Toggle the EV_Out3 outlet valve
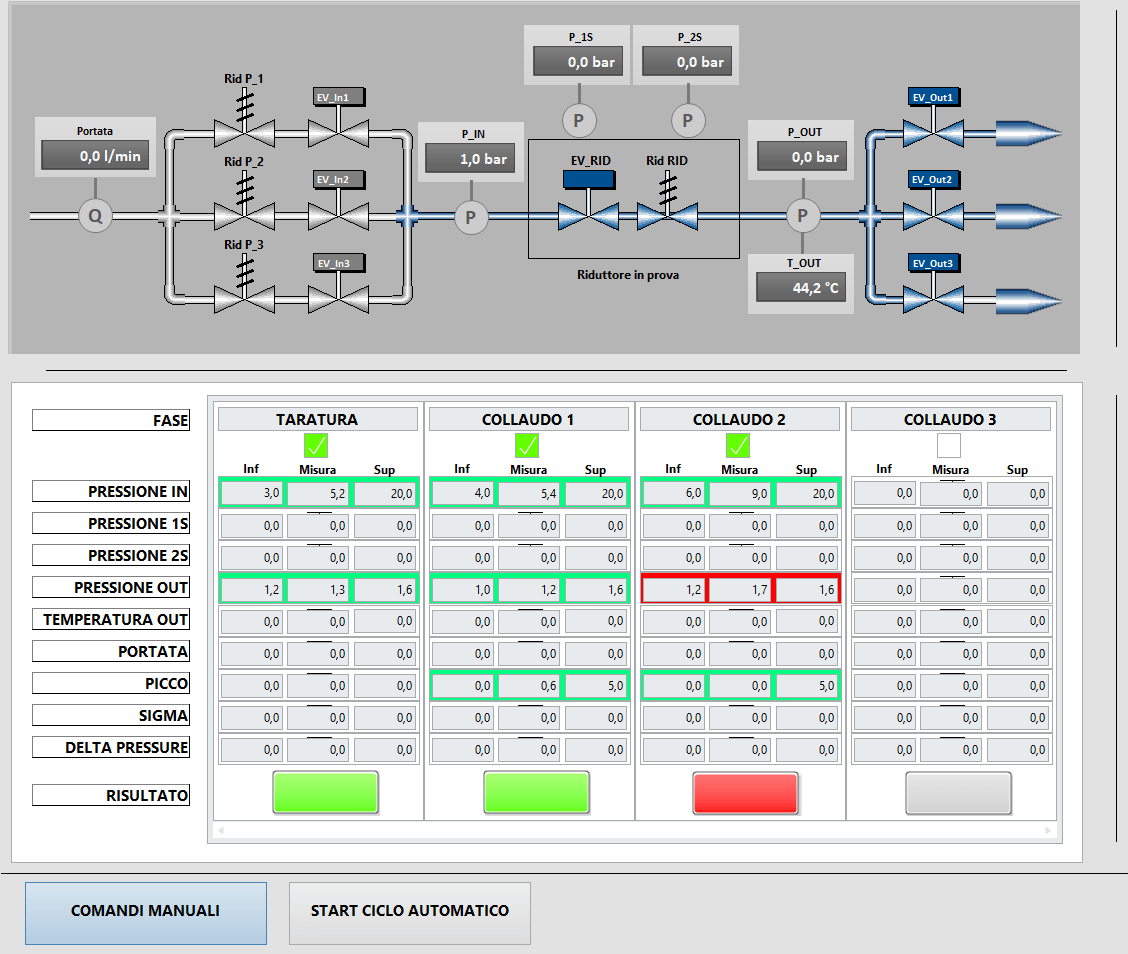The image size is (1128, 954). pyautogui.click(x=933, y=299)
